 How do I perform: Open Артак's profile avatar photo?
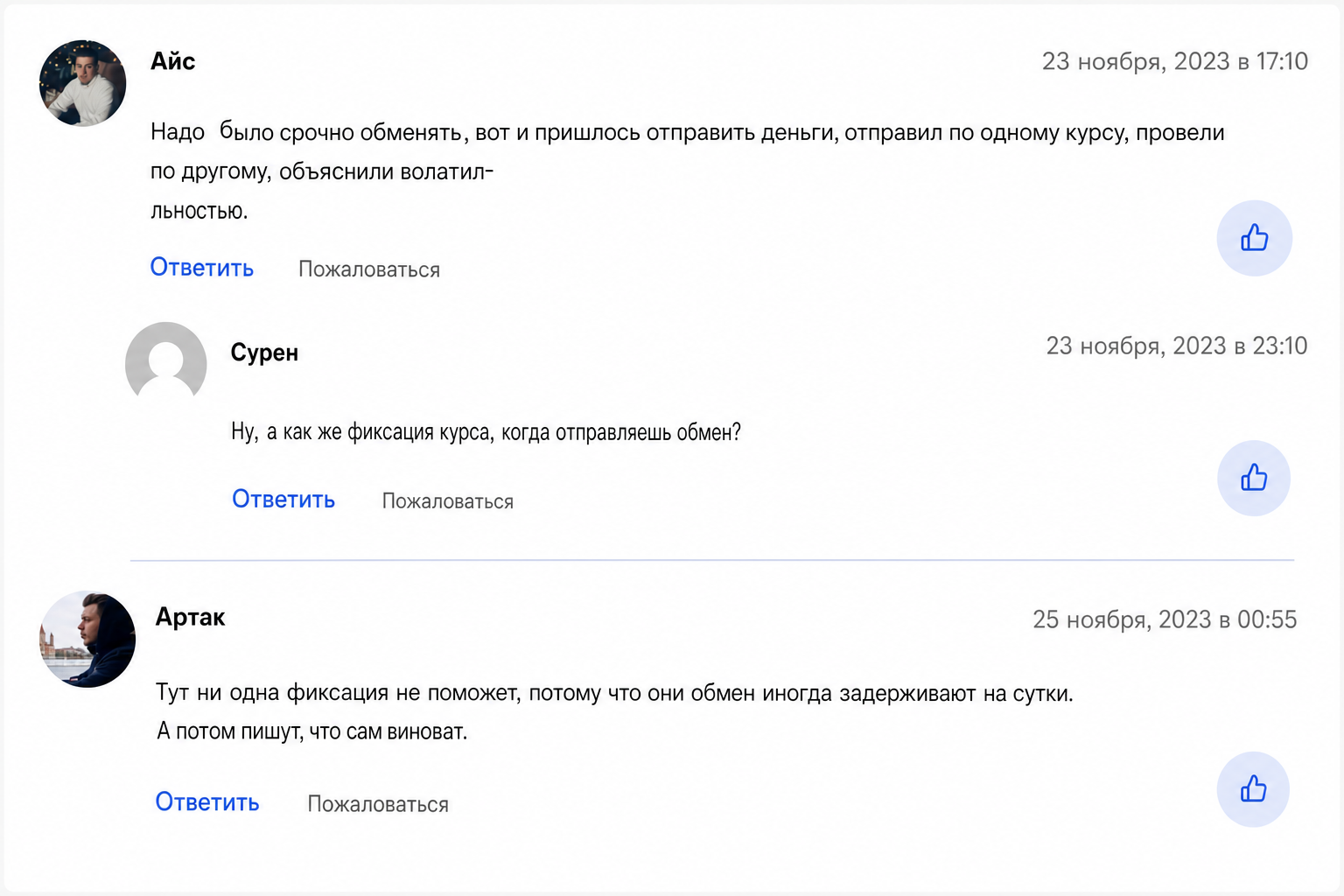87,639
